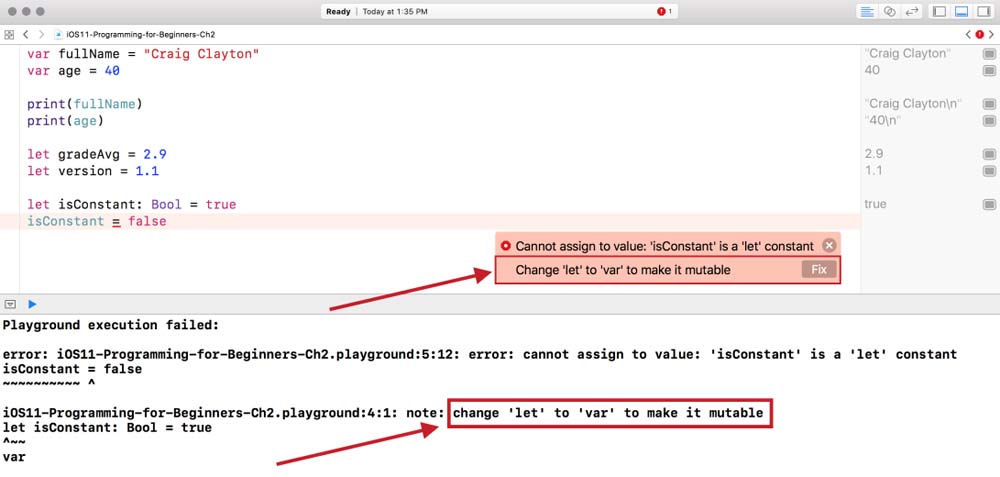
Task: Quick Look the 2.9 gradeAvg result
Action: click(x=989, y=154)
